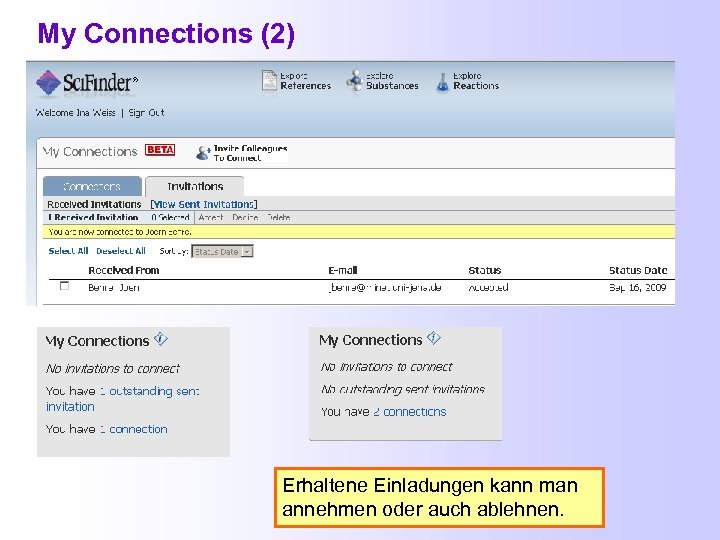Viewport: 720px width, 540px height.
Task: Click the Status column header
Action: pos(484,270)
